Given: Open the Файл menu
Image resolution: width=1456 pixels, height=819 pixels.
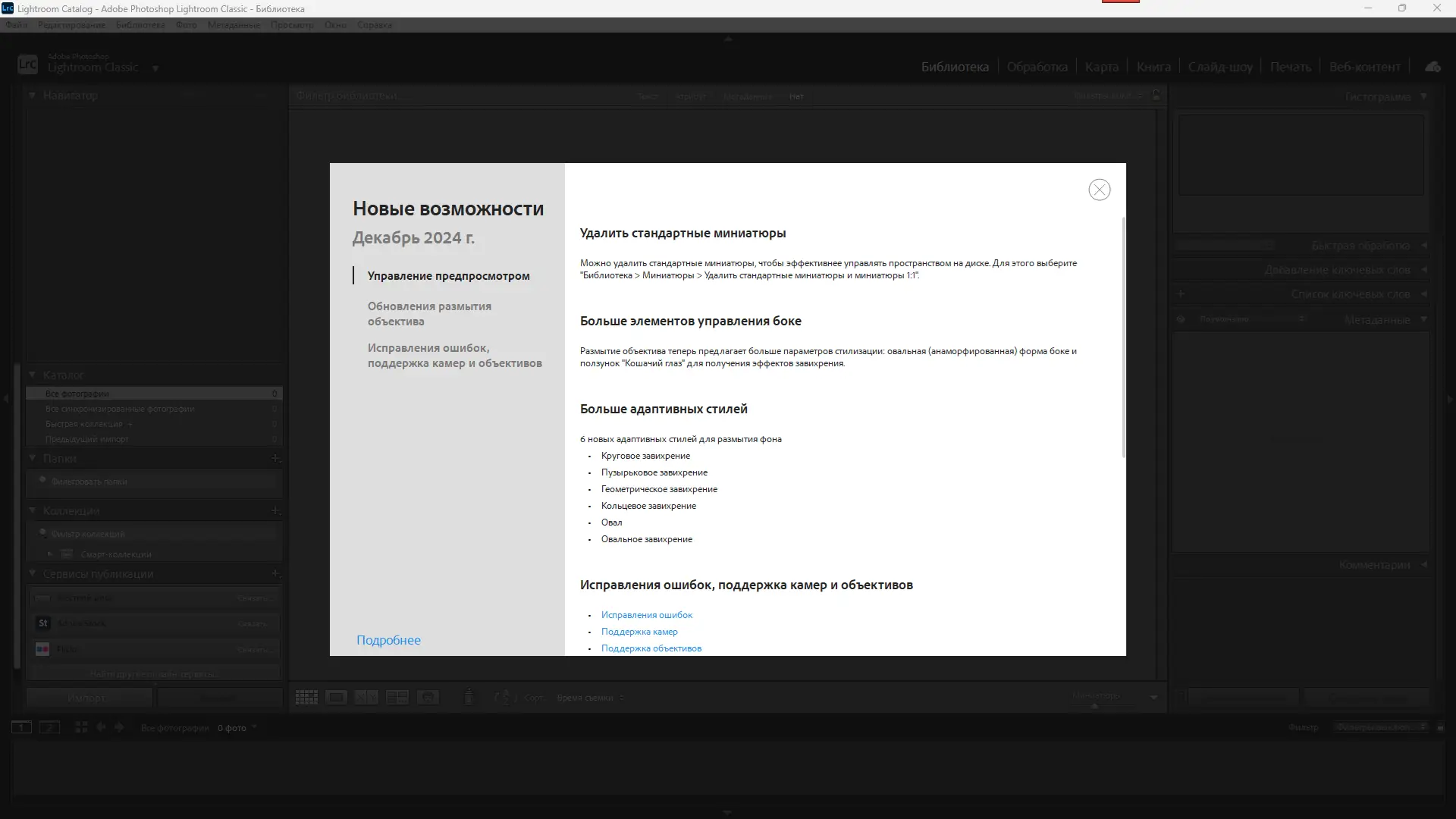Looking at the screenshot, I should 15,25.
